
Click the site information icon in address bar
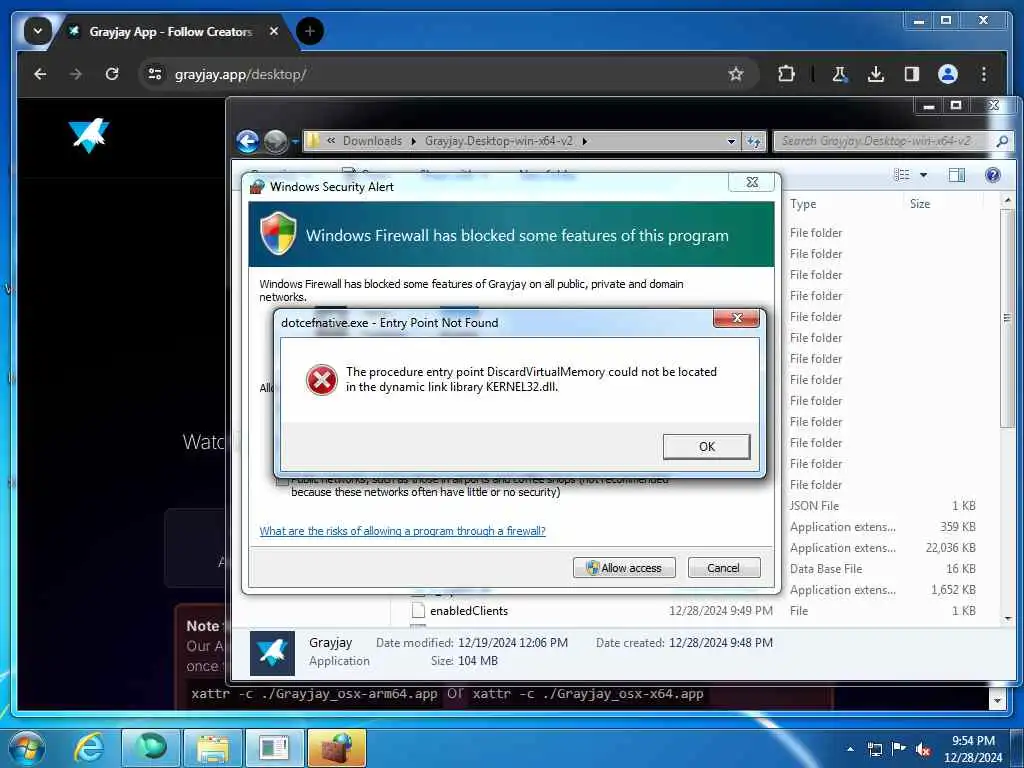155,74
